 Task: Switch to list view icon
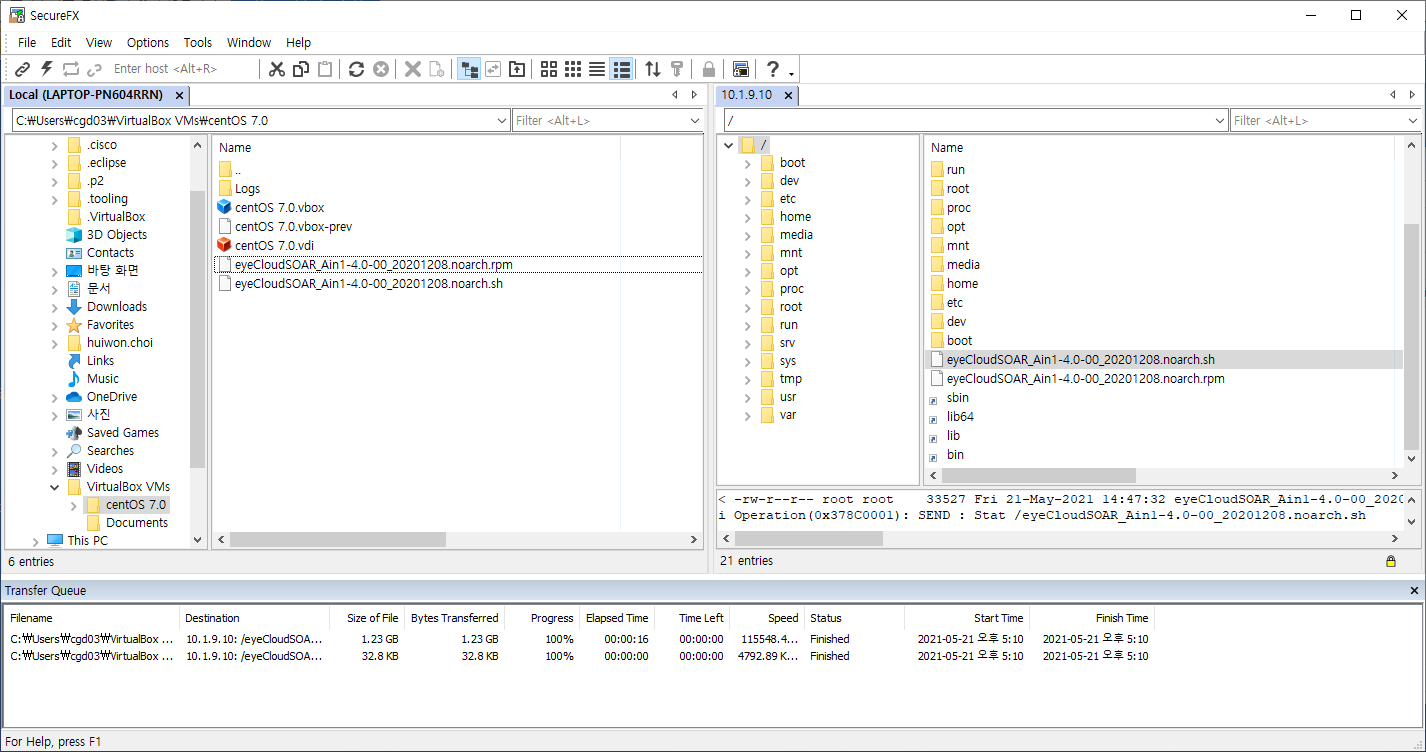pos(597,69)
